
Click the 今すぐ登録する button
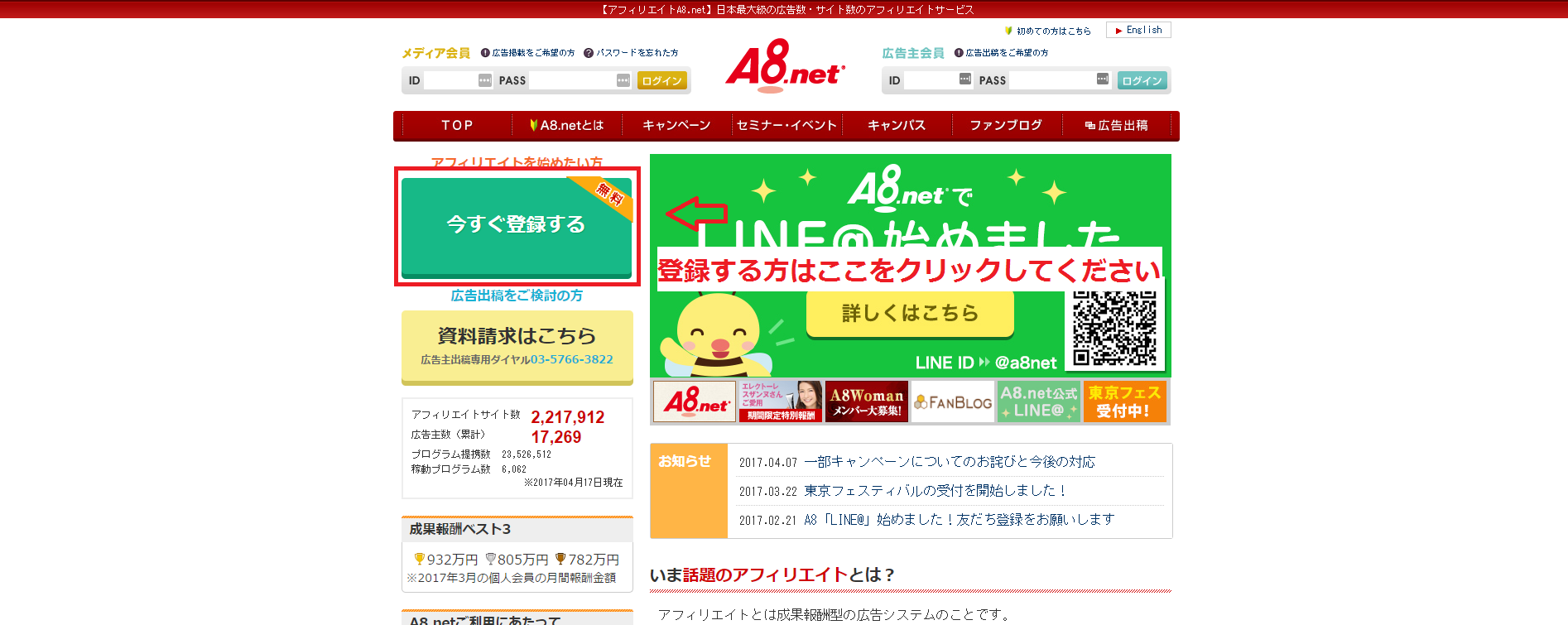pyautogui.click(x=517, y=227)
